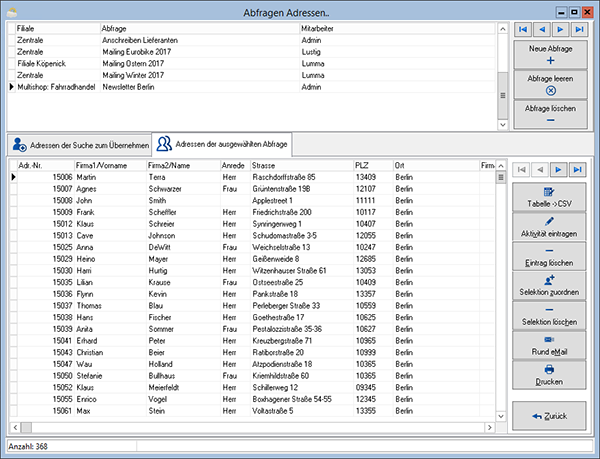Select address number 15037 cell
Viewport: 600px width, 459px height.
(46, 306)
